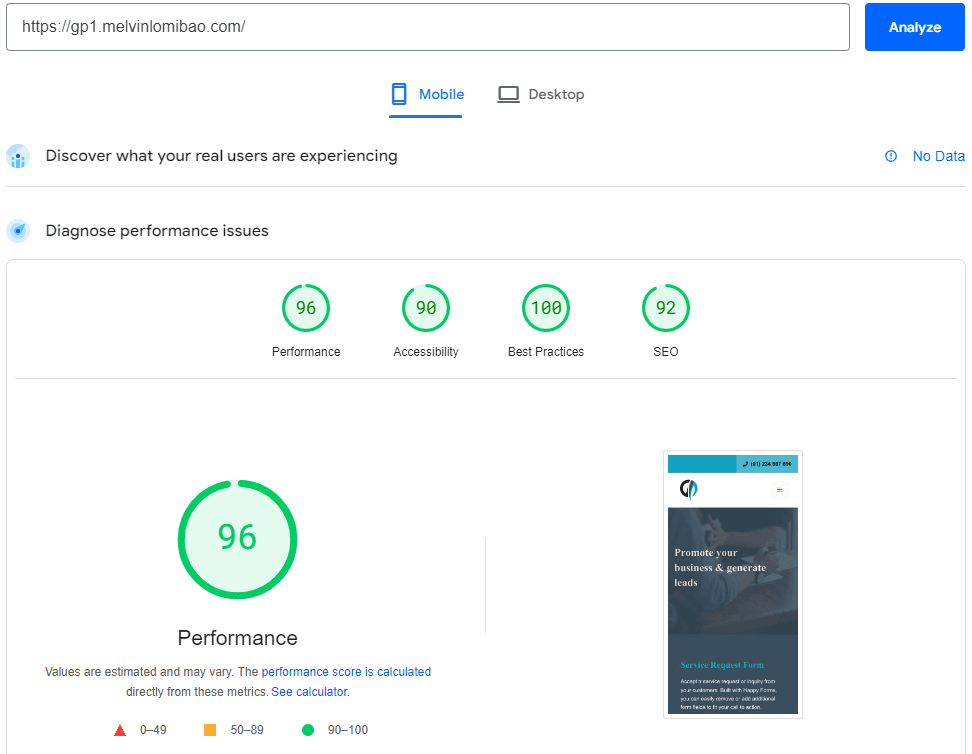The image size is (972, 754).
Task: Switch to the Desktop tab
Action: [x=541, y=95]
